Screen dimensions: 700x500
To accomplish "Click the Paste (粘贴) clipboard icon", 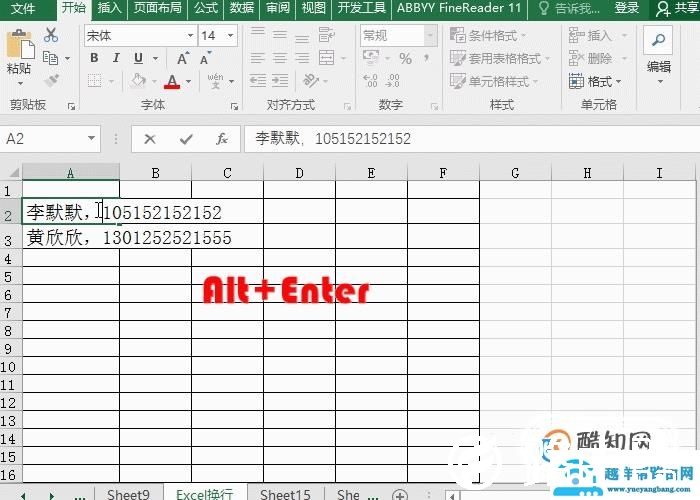I will (20, 45).
